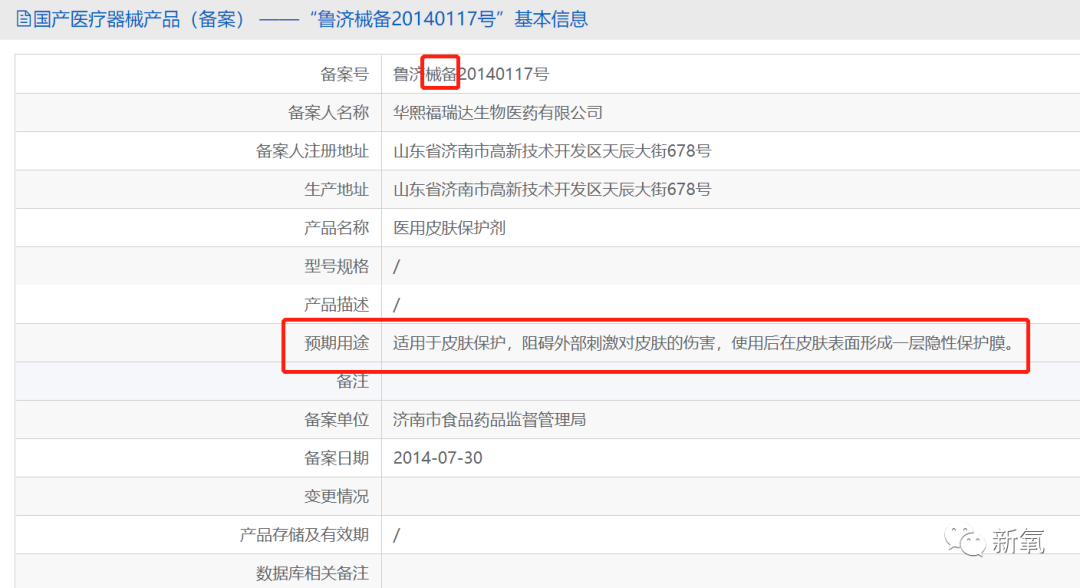Select 华熙福瑞达生物医药有限公司 company name
Image resolution: width=1080 pixels, height=588 pixels.
(x=498, y=113)
